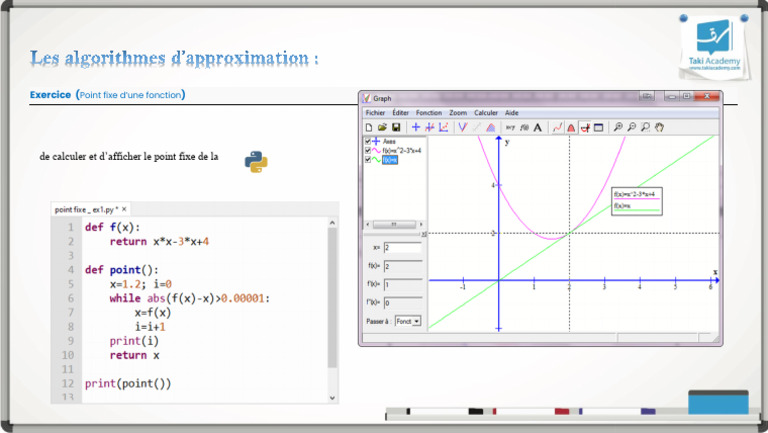Click the 'Les algorithmes d'approximation' title
The height and width of the screenshot is (433, 768).
click(x=174, y=58)
